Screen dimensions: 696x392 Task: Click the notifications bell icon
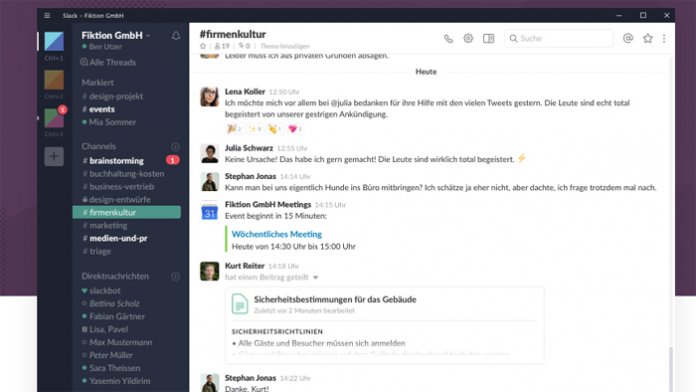[x=176, y=36]
